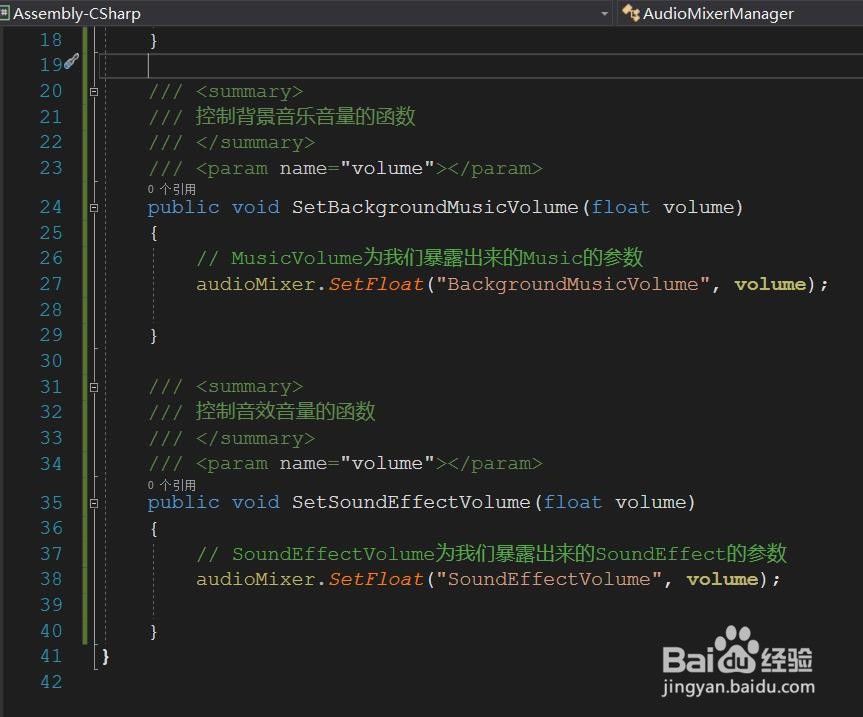Click the closing brace on line 41
The height and width of the screenshot is (717, 863).
(x=105, y=656)
